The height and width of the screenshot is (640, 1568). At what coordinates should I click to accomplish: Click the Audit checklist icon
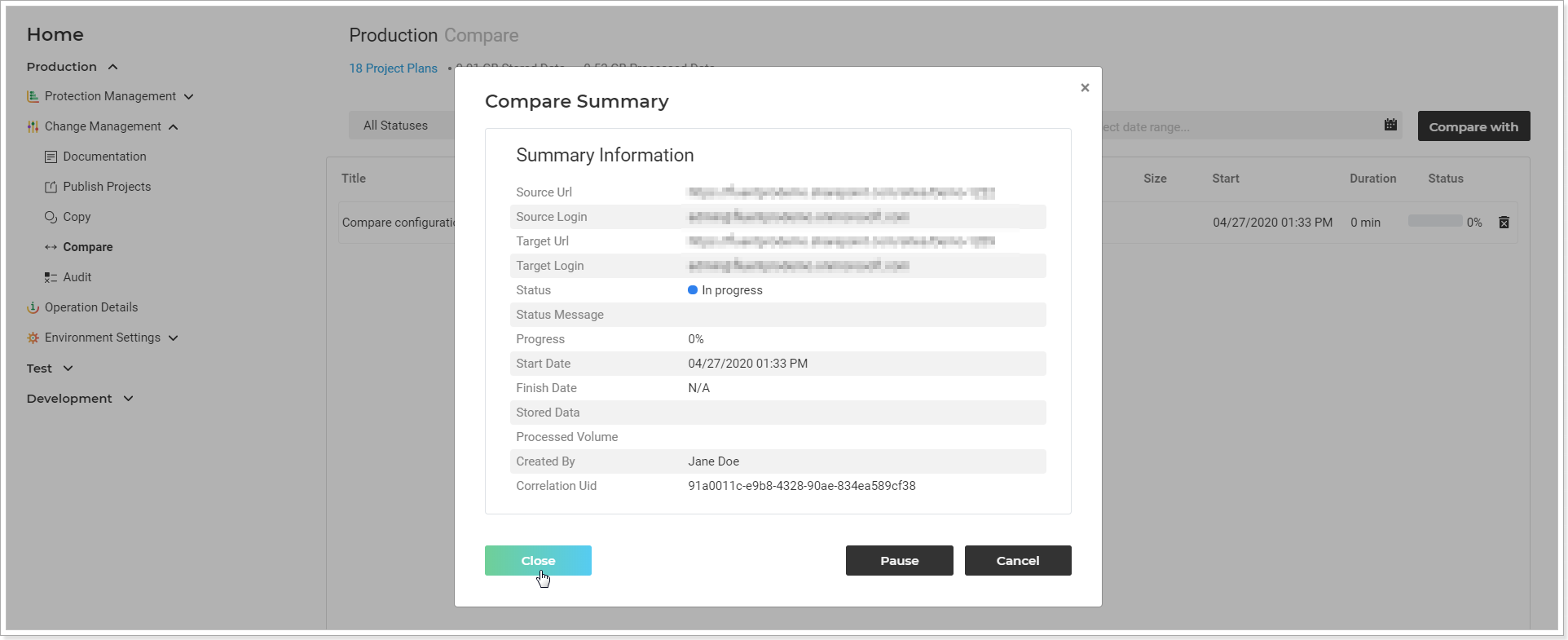pyautogui.click(x=51, y=277)
